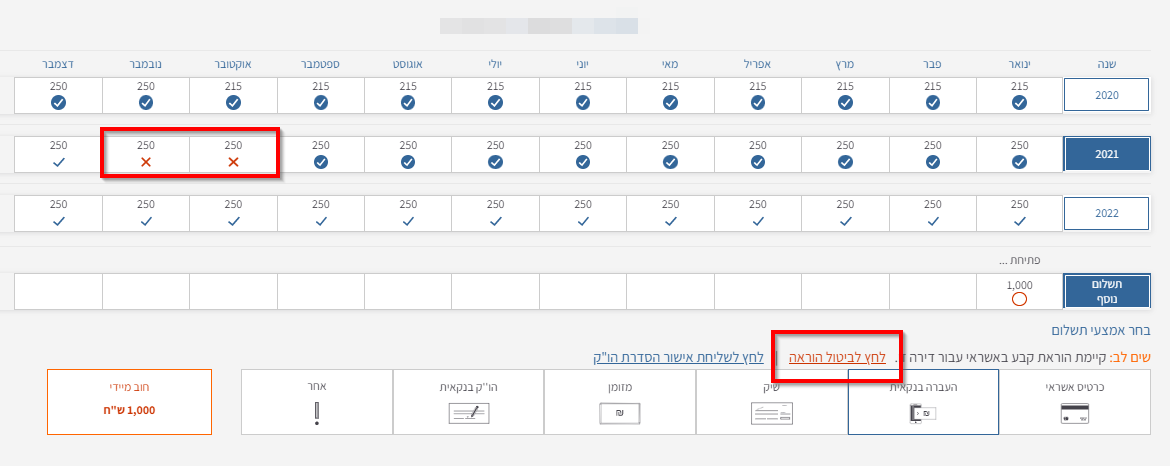Toggle the January 2020 payment checkmark

(1019, 103)
